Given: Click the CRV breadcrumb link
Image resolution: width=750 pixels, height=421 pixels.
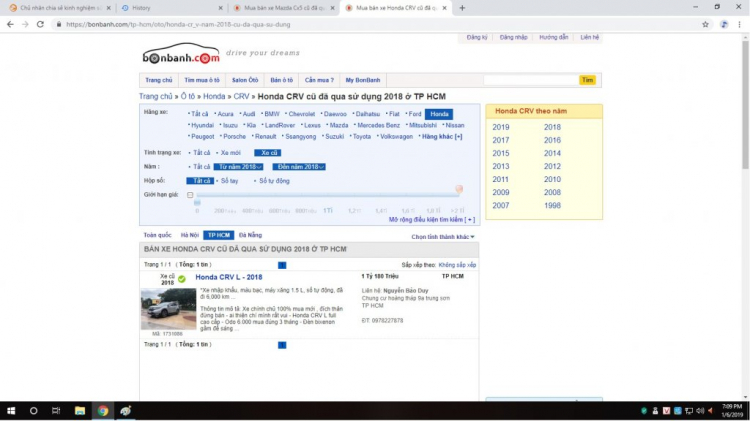Looking at the screenshot, I should pyautogui.click(x=241, y=96).
